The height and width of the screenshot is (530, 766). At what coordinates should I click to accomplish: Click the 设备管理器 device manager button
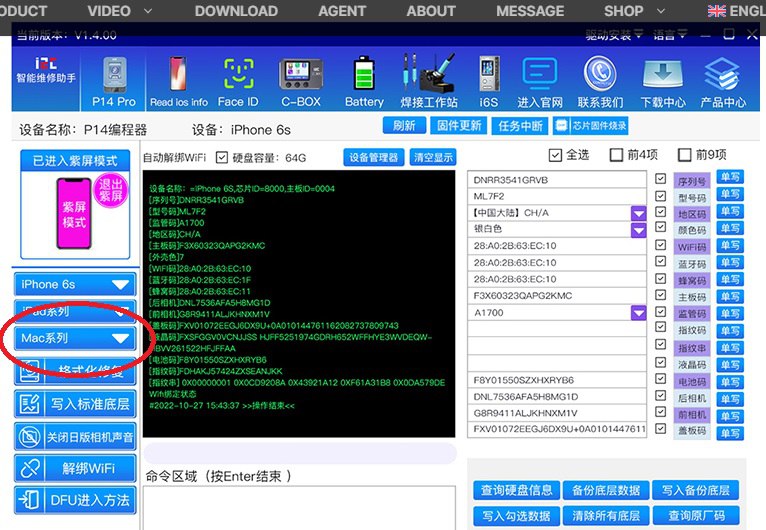pos(374,157)
